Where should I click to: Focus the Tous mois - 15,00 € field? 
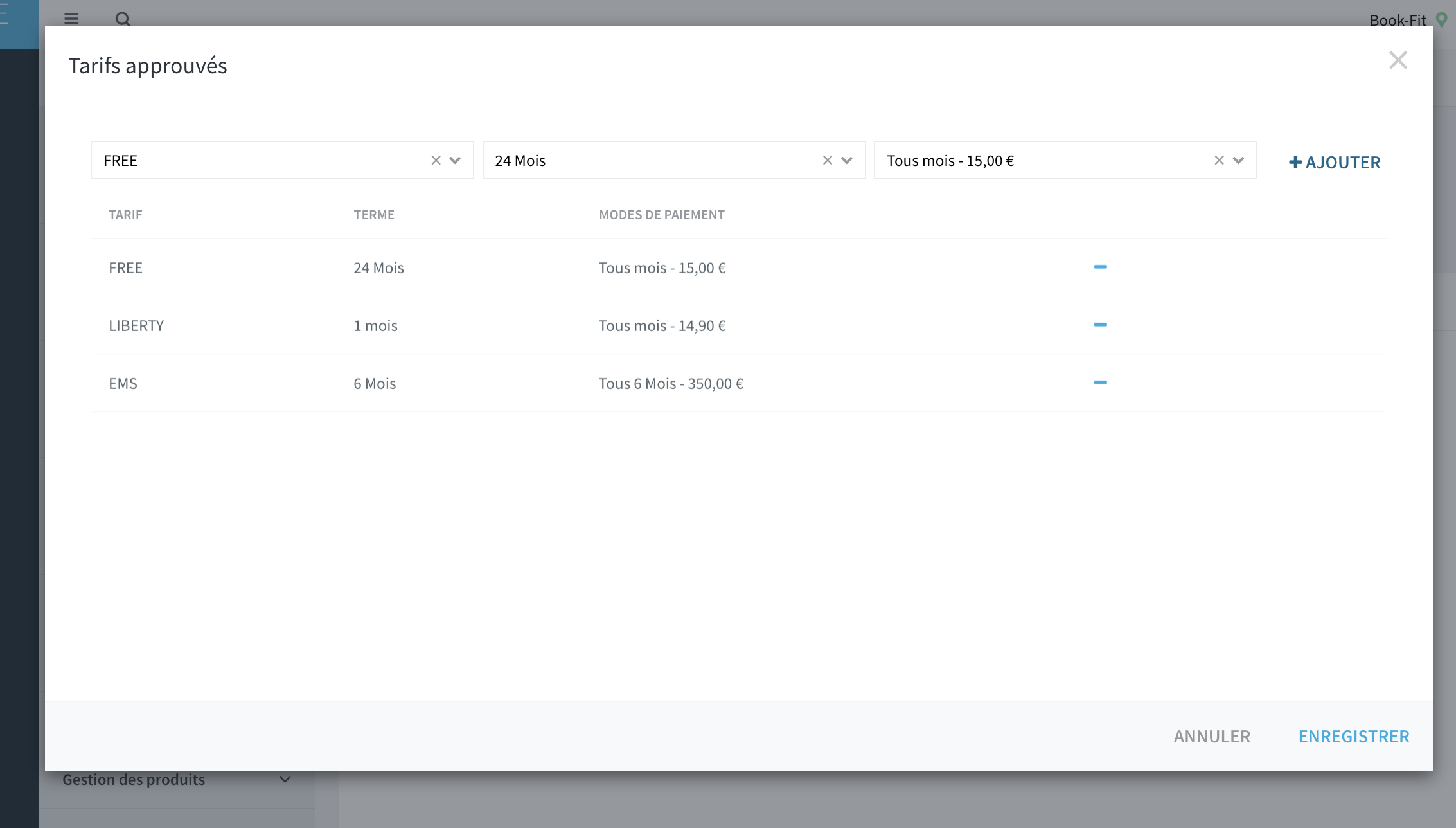(1065, 160)
